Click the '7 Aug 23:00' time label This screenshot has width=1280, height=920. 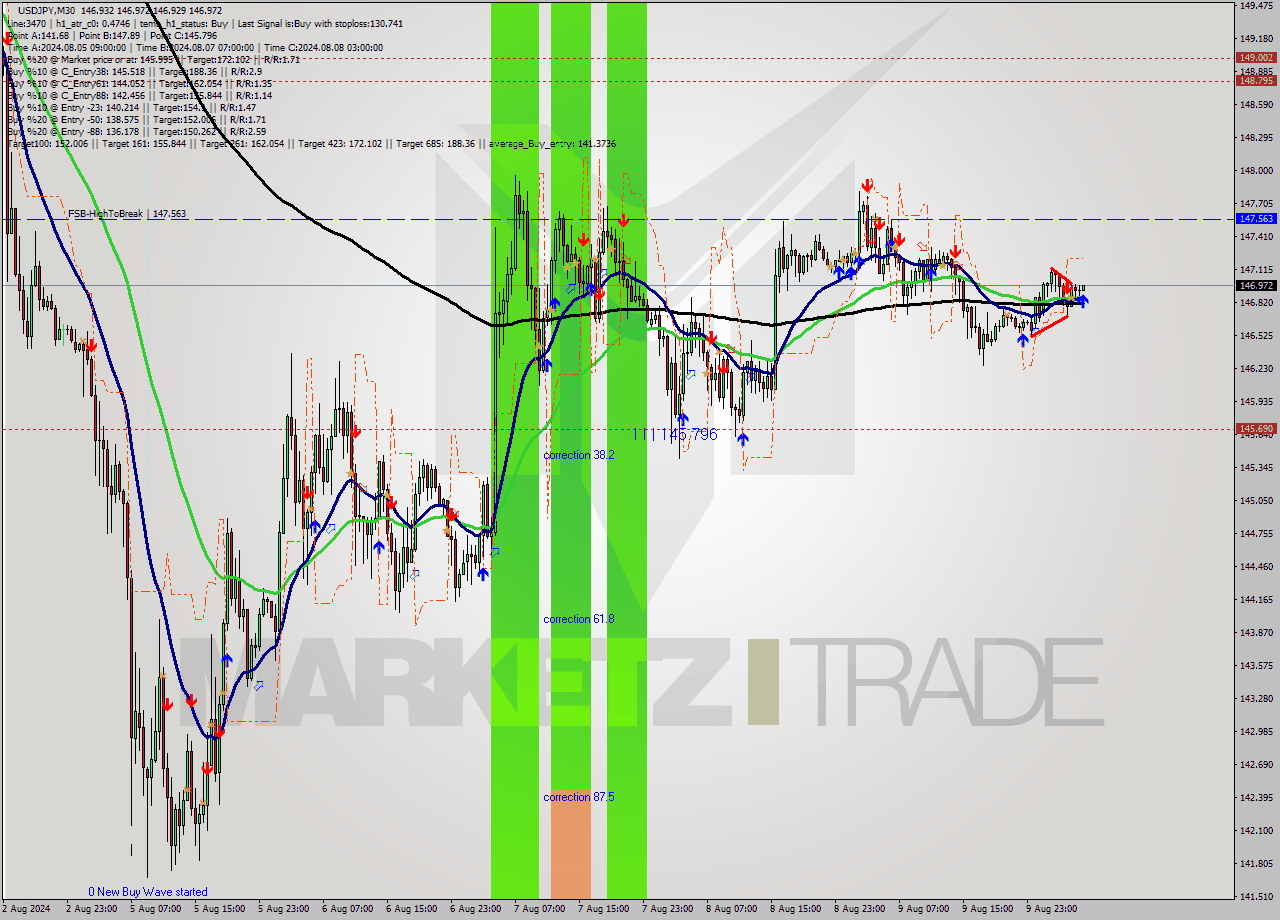(670, 909)
